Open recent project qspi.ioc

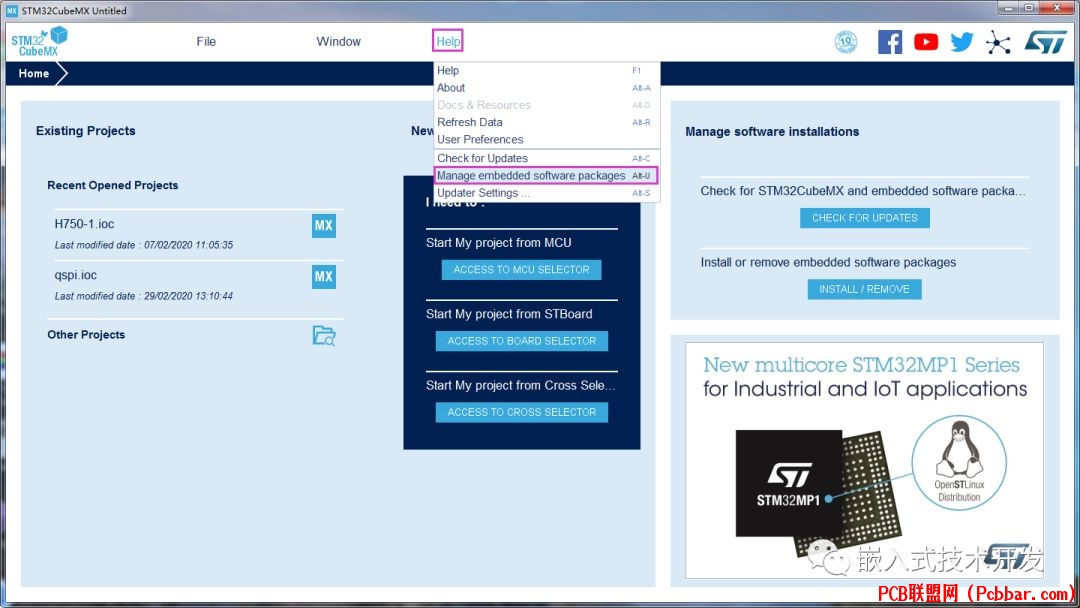pyautogui.click(x=76, y=275)
